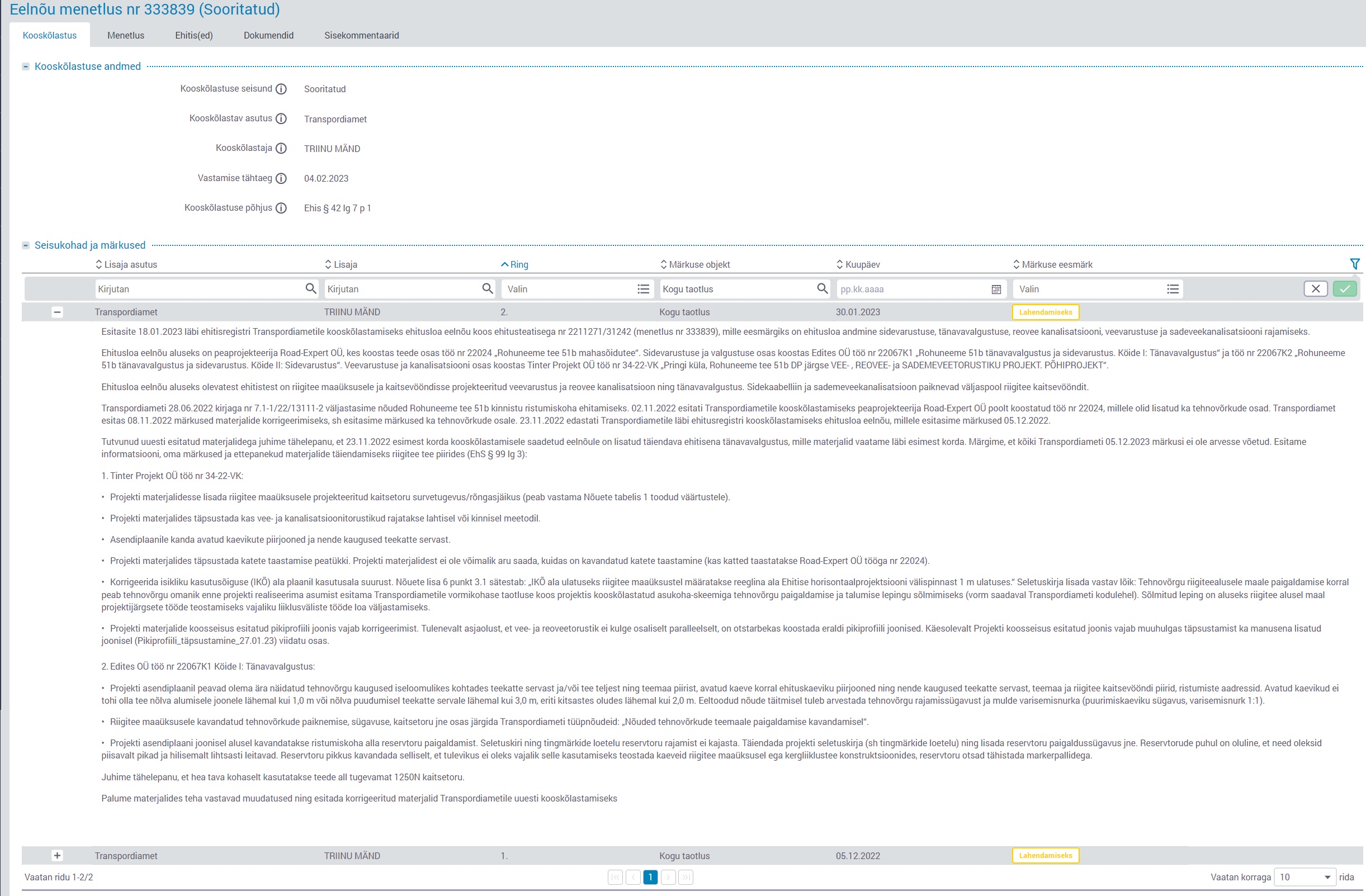Image resolution: width=1366 pixels, height=896 pixels.
Task: Collapse the 30.01.2023 comment row
Action: 57,312
